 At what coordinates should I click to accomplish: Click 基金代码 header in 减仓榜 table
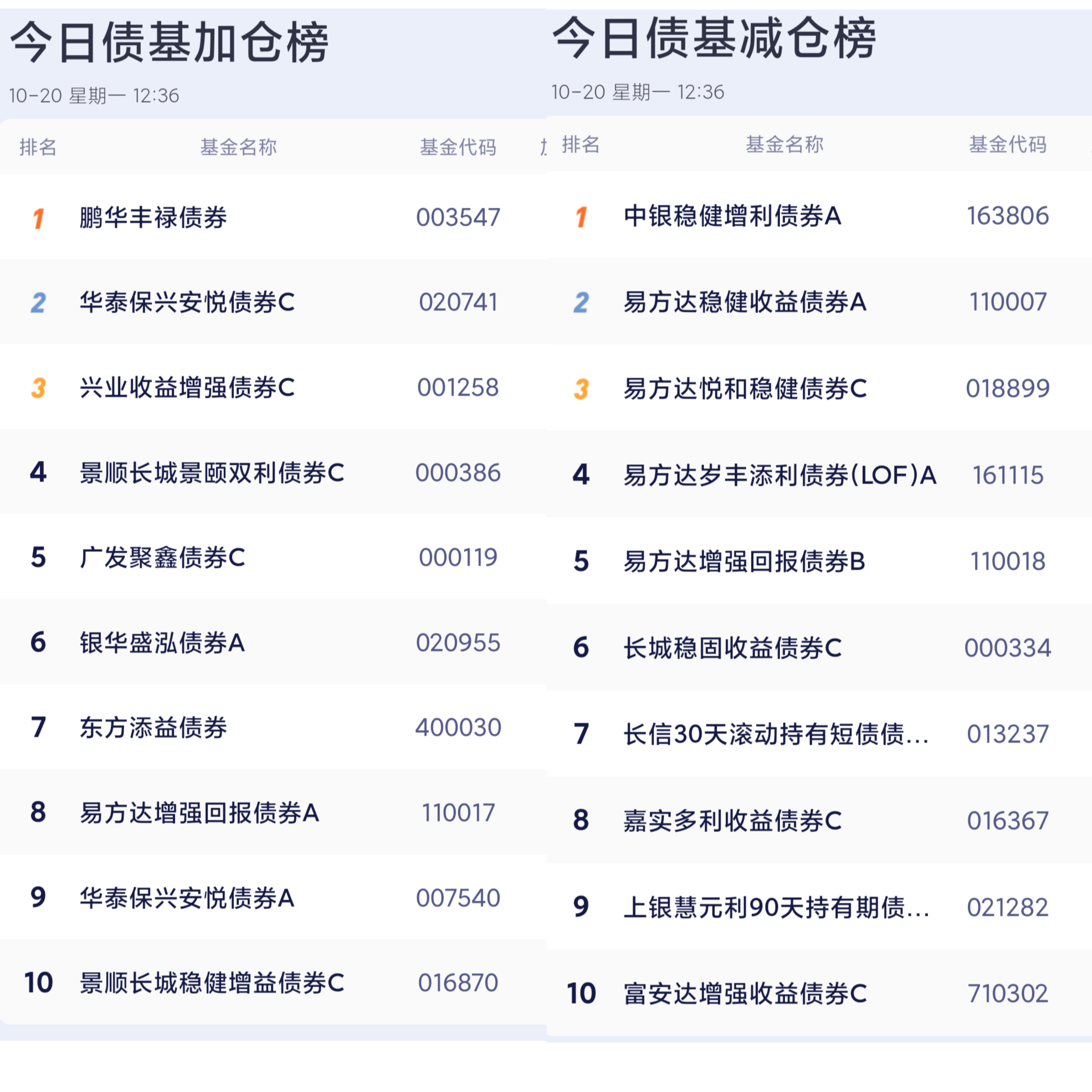(x=1008, y=144)
